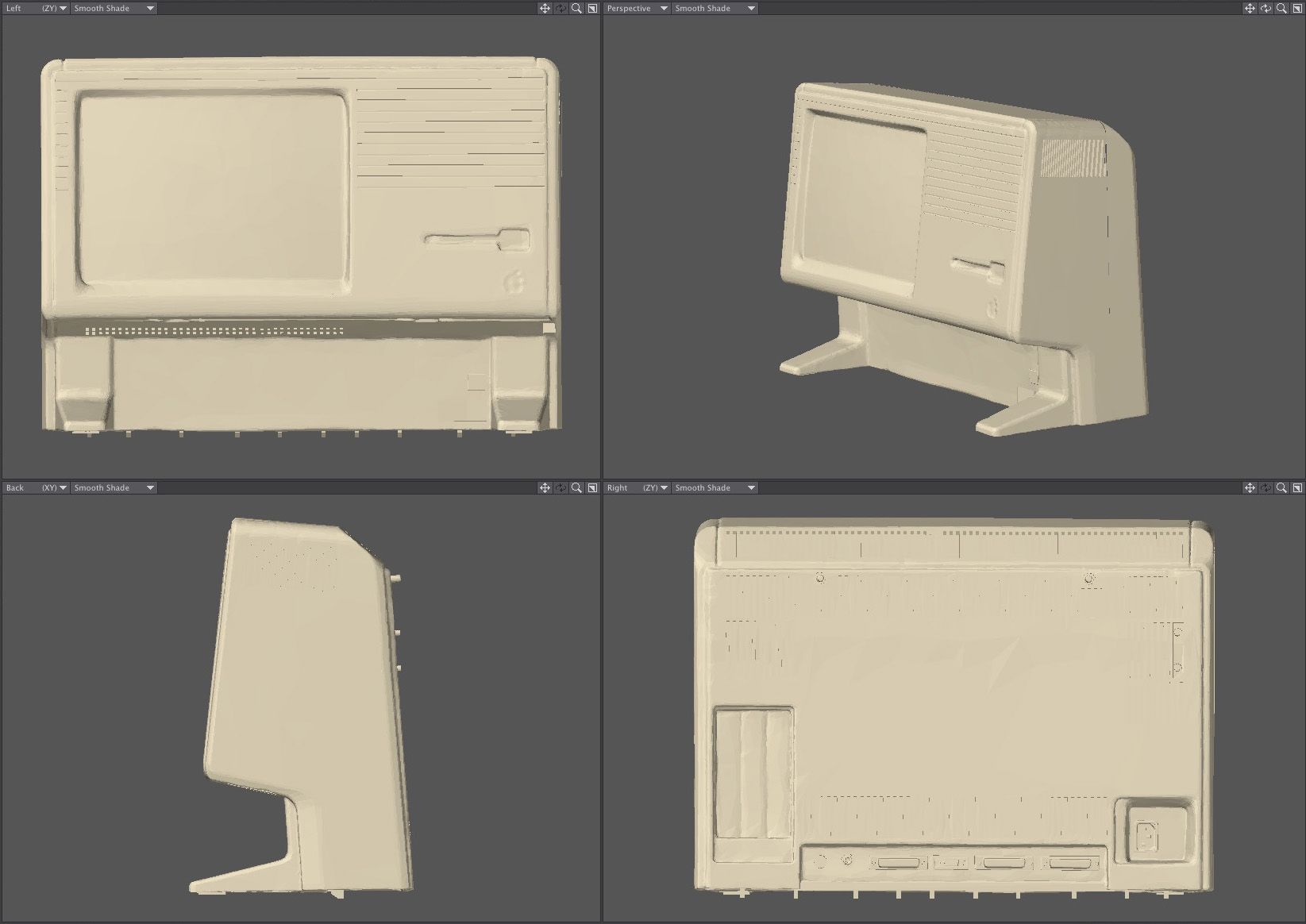The width and height of the screenshot is (1306, 924).
Task: Click the rotate icon in the Perspective viewport
Action: pyautogui.click(x=1266, y=8)
